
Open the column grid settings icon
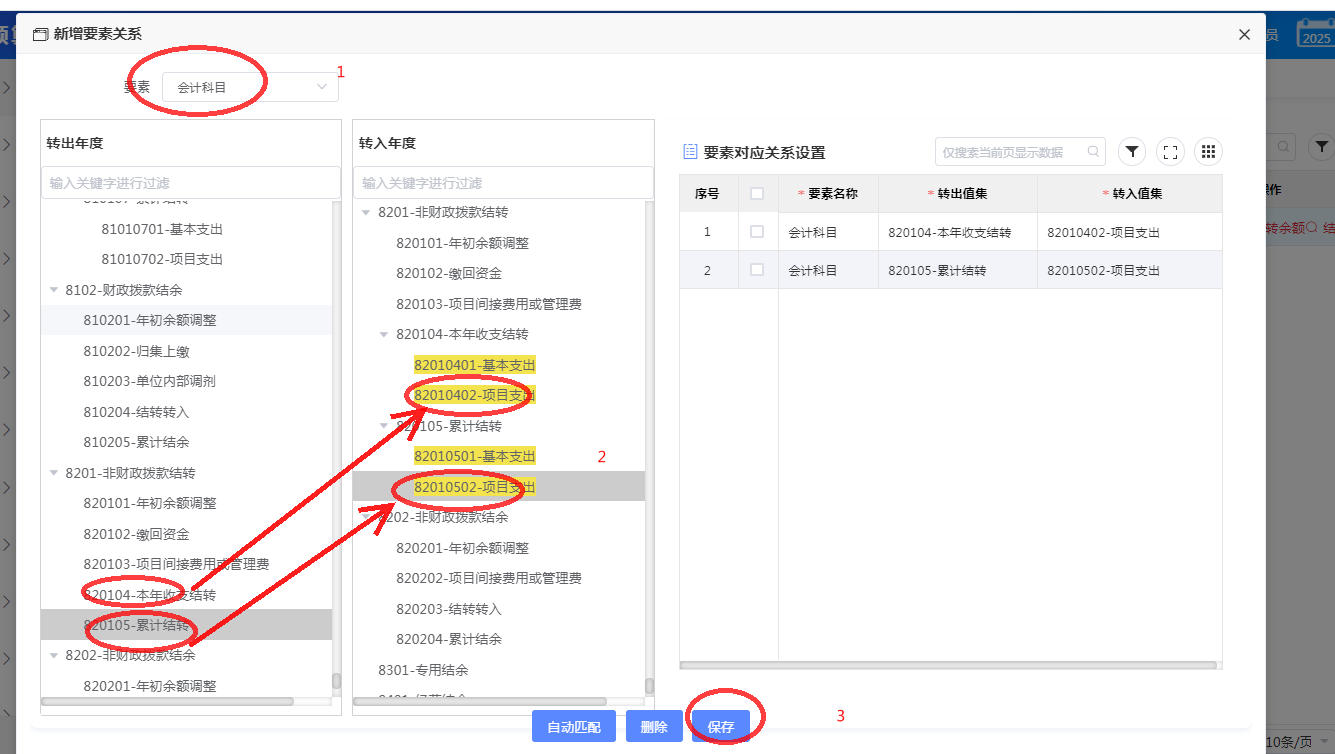coord(1208,152)
